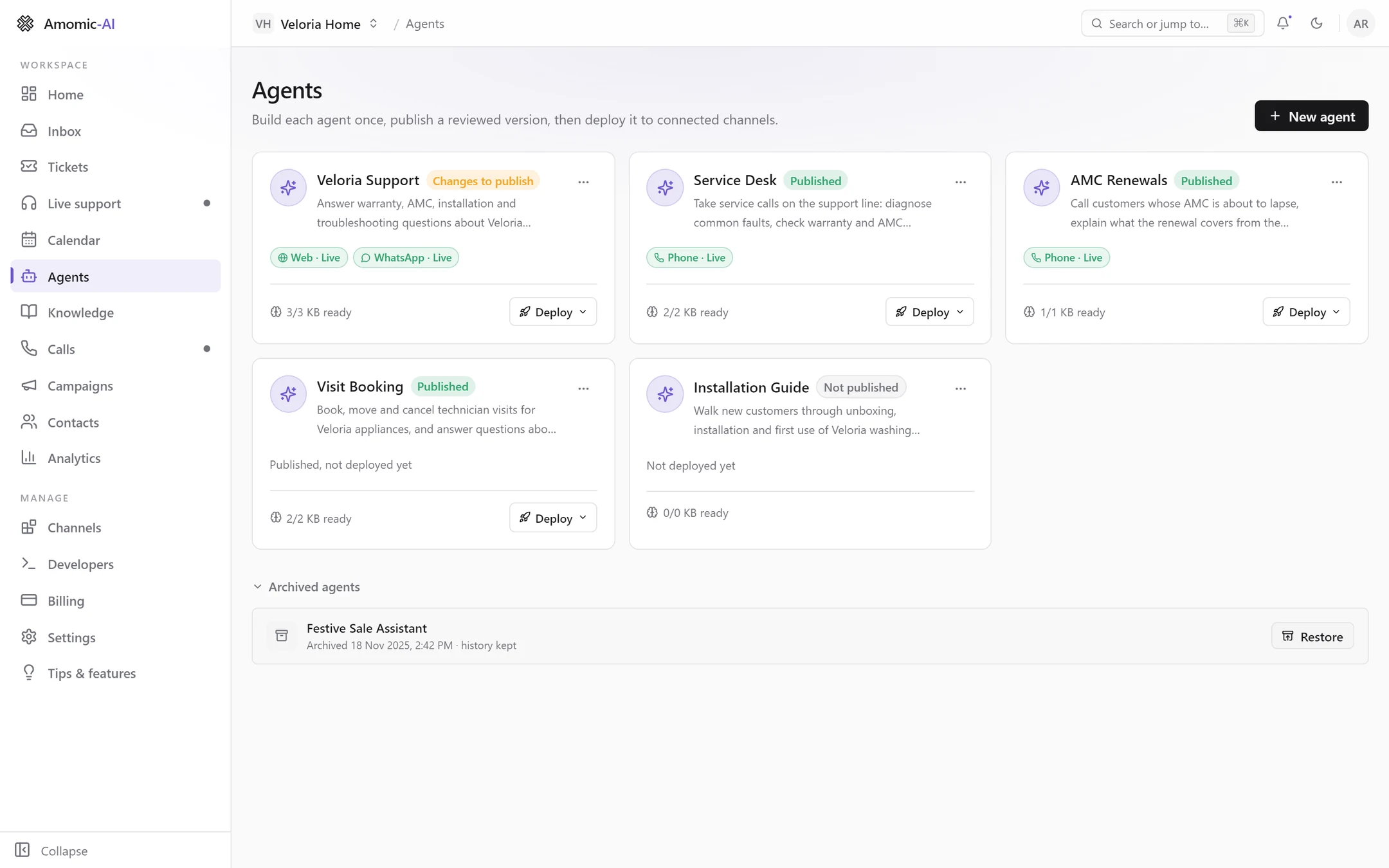Open Veloria Support's three-dot menu
The image size is (1389, 868).
point(583,182)
